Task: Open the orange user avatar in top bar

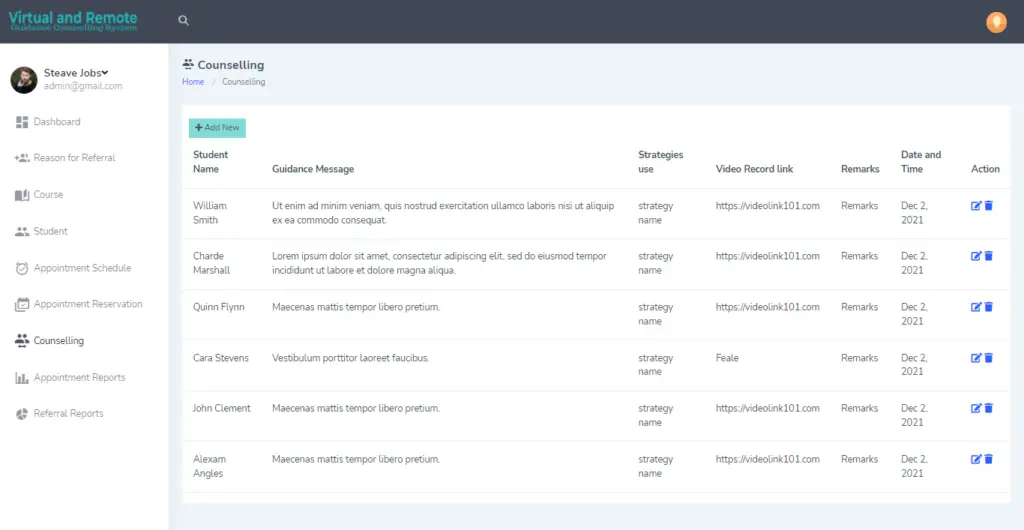Action: [x=996, y=22]
